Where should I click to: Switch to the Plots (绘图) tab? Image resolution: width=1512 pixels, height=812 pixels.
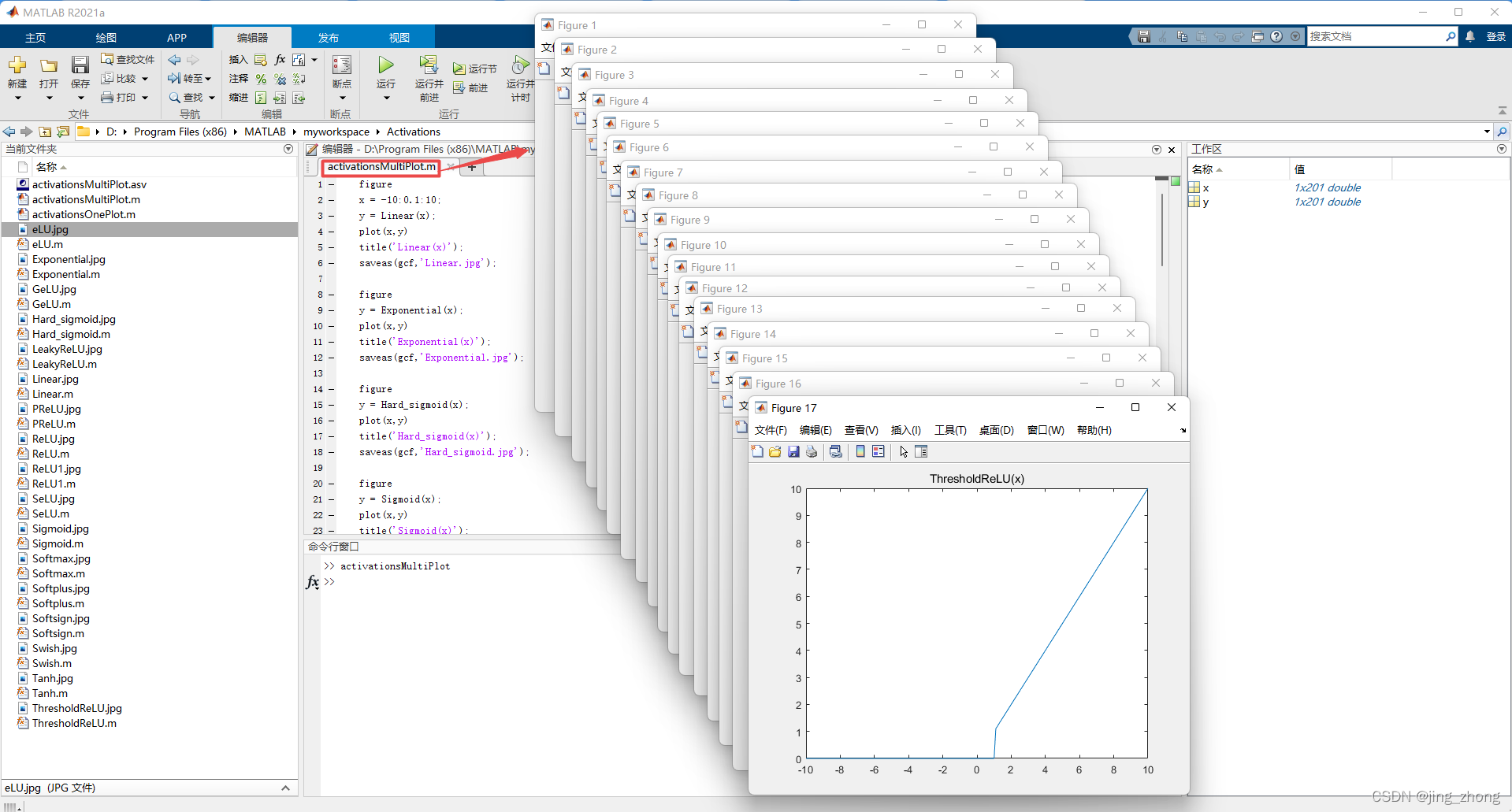pos(106,37)
